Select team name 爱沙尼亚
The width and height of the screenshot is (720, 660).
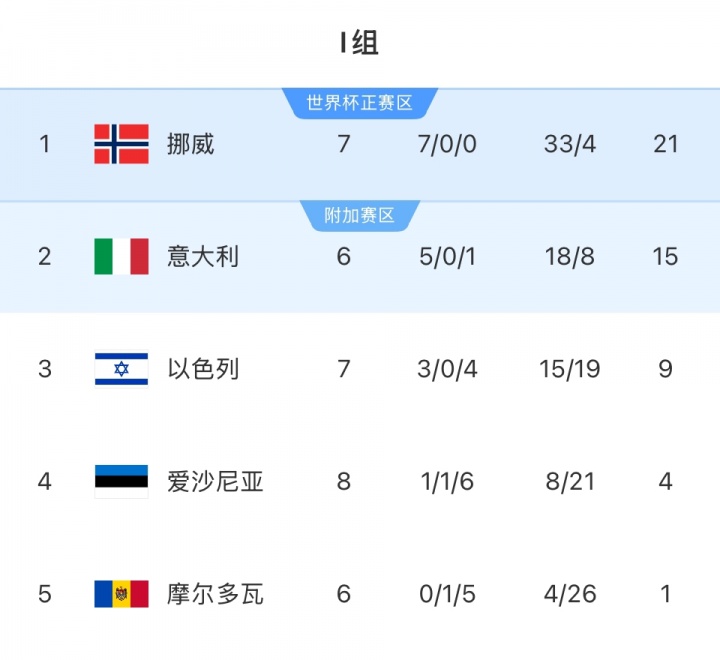point(215,481)
